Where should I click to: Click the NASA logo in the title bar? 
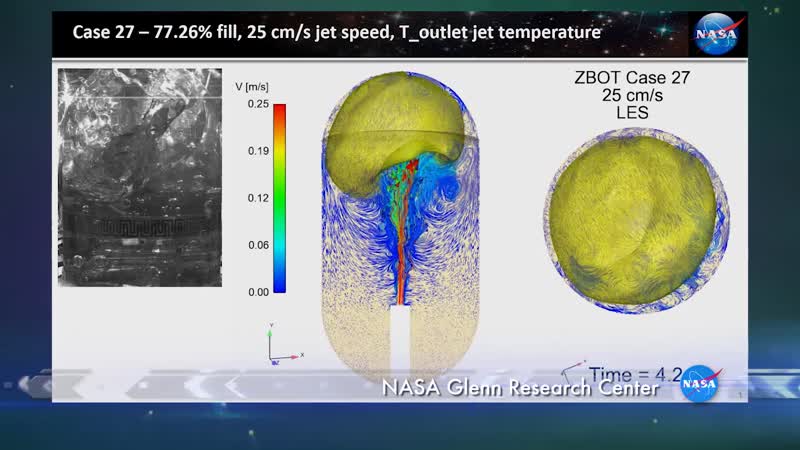pos(720,33)
